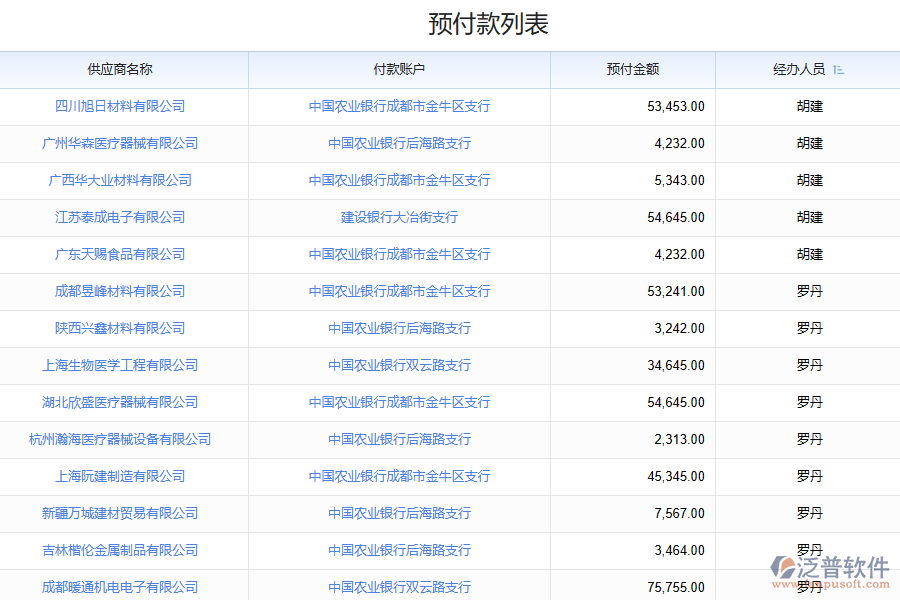Open the 建设银行大冶街支行 account link
Viewport: 900px width, 600px height.
[399, 217]
